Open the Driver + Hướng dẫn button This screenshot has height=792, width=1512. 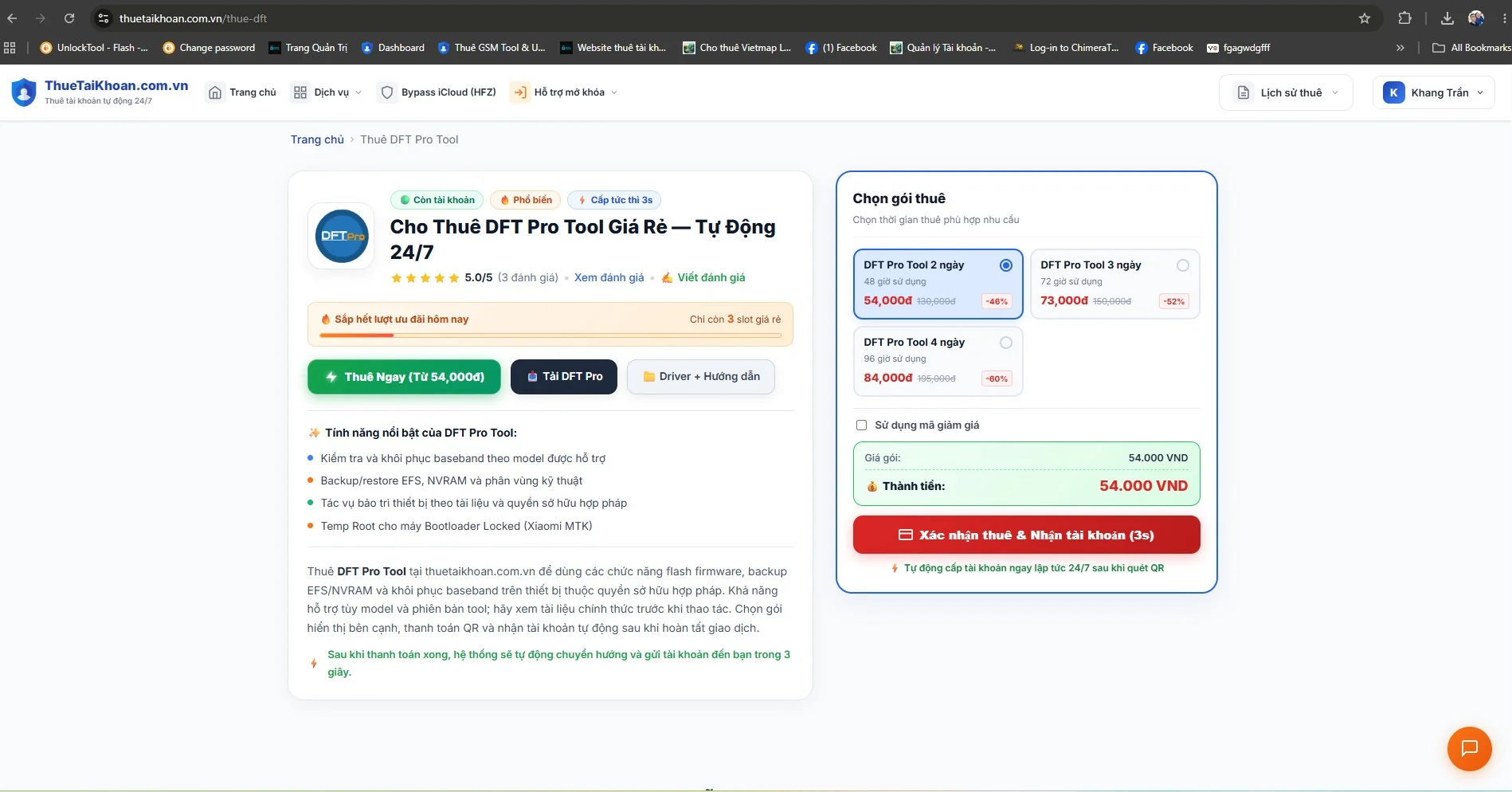(x=701, y=377)
